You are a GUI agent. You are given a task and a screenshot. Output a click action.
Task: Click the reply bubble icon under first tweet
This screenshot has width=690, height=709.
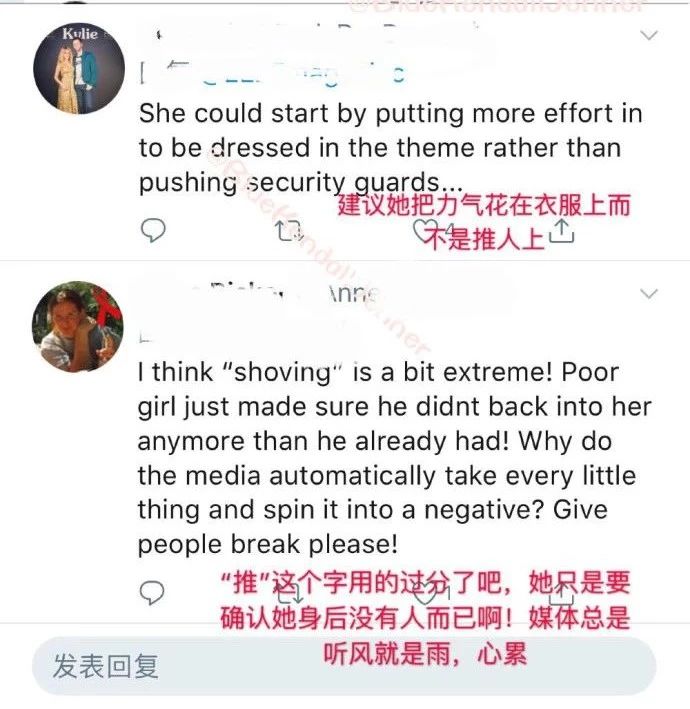153,230
